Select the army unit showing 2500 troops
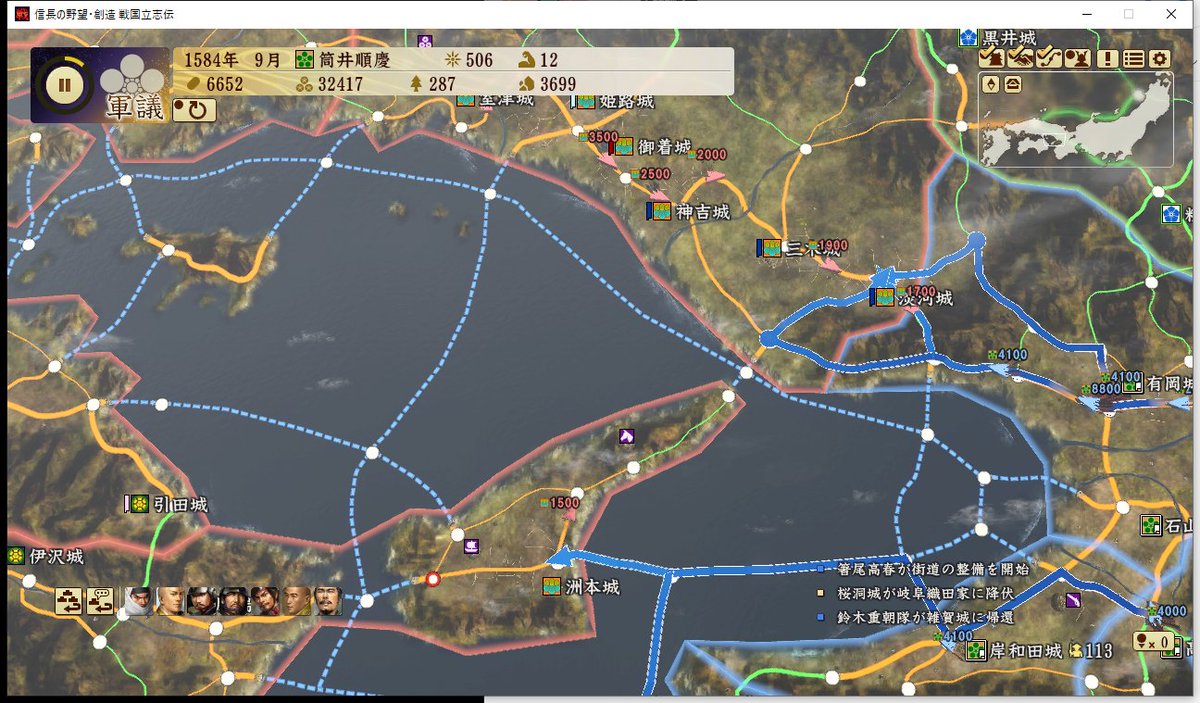Image resolution: width=1200 pixels, height=703 pixels. pyautogui.click(x=651, y=174)
